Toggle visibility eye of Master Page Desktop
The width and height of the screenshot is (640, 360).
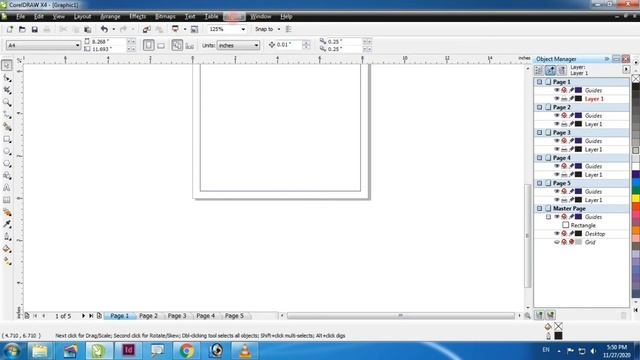point(556,234)
